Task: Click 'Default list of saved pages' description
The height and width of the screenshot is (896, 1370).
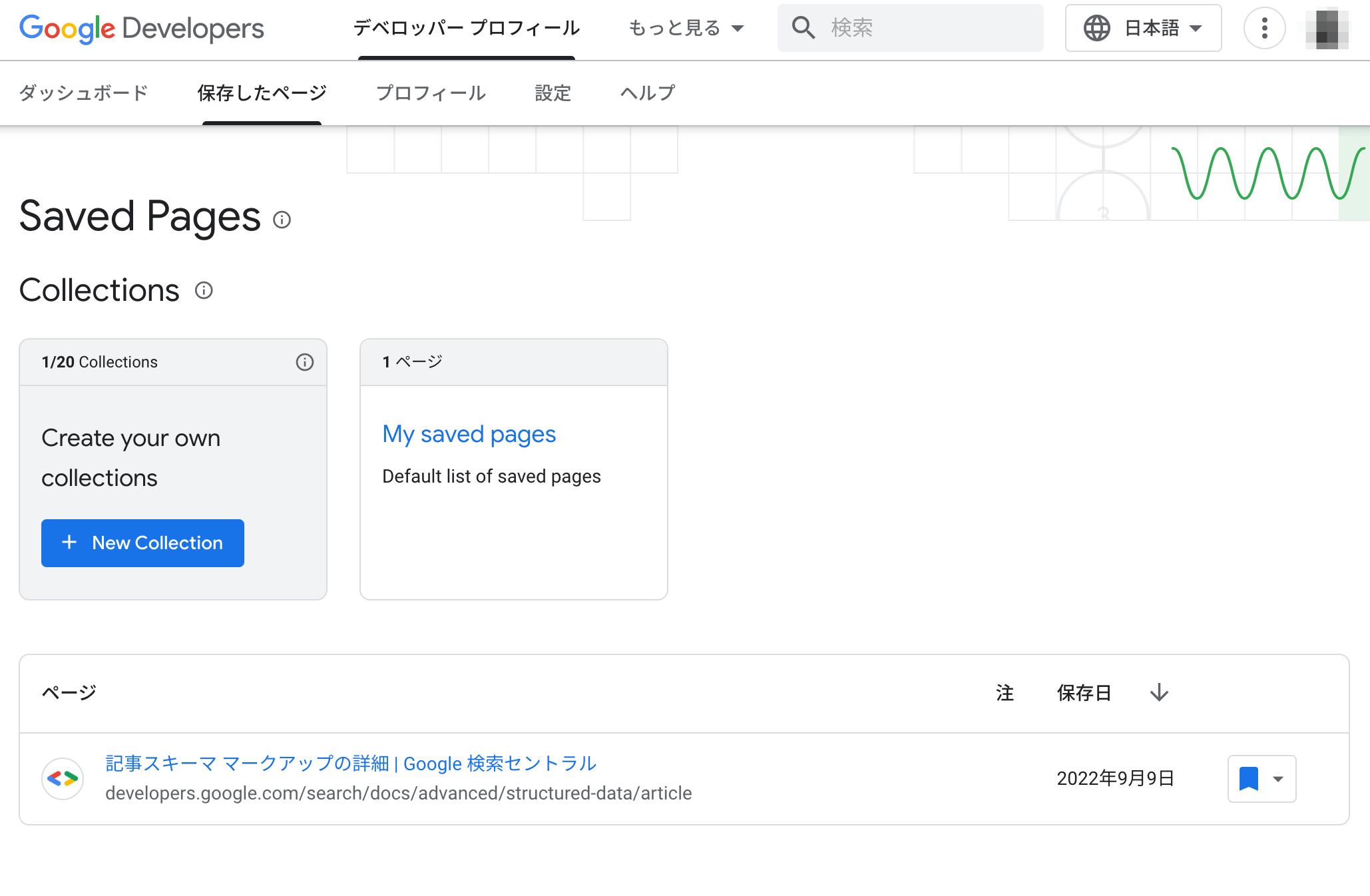Action: [x=492, y=477]
